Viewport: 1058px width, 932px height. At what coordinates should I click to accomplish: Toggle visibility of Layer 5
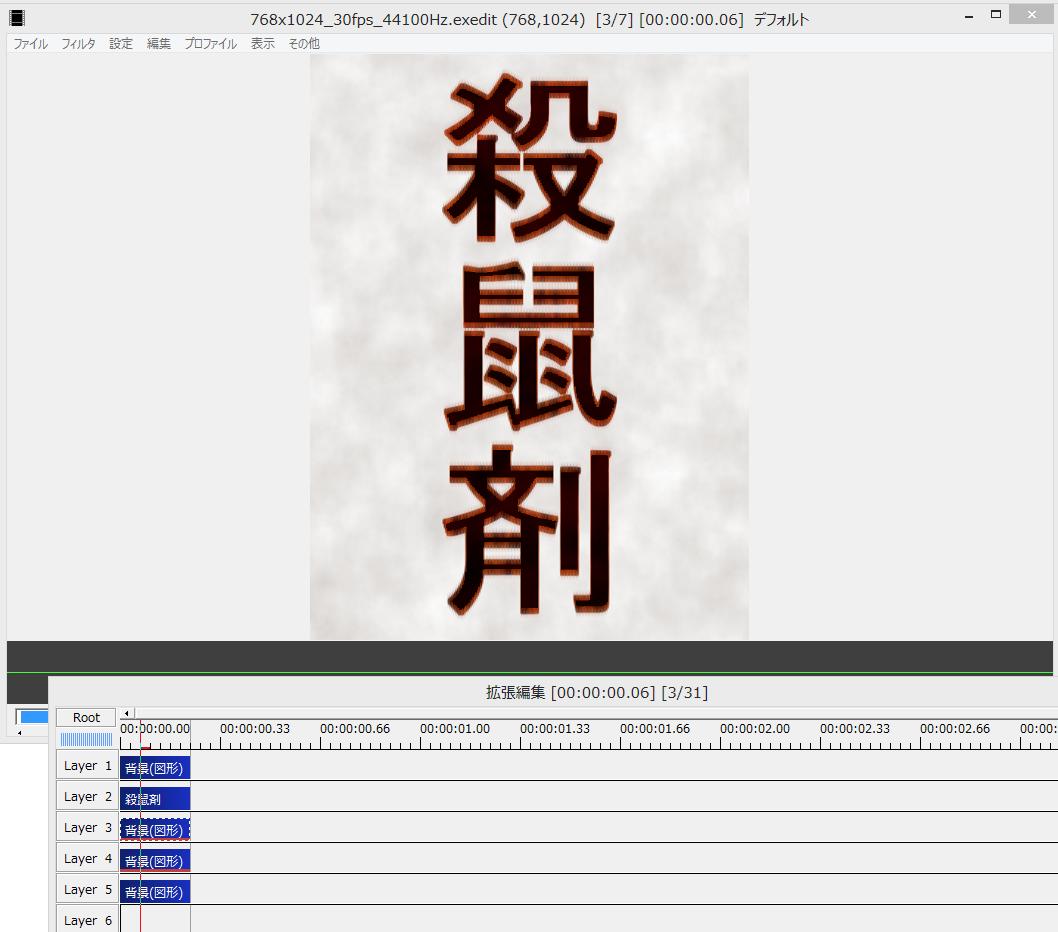coord(87,890)
